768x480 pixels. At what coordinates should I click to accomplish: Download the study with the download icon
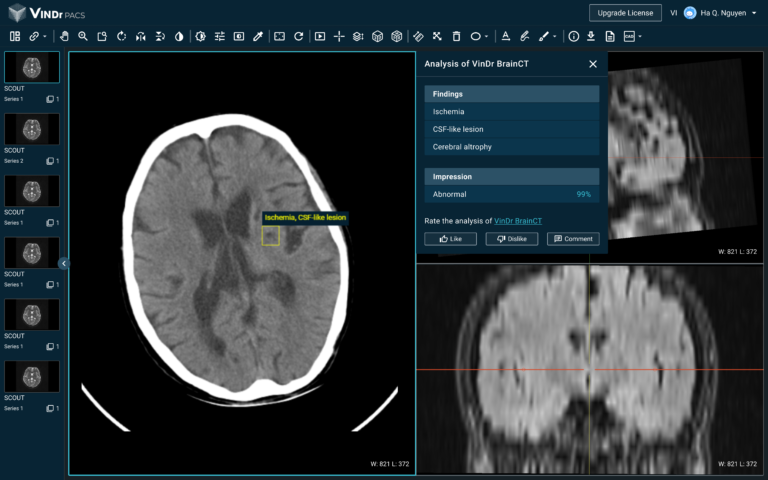(x=591, y=36)
